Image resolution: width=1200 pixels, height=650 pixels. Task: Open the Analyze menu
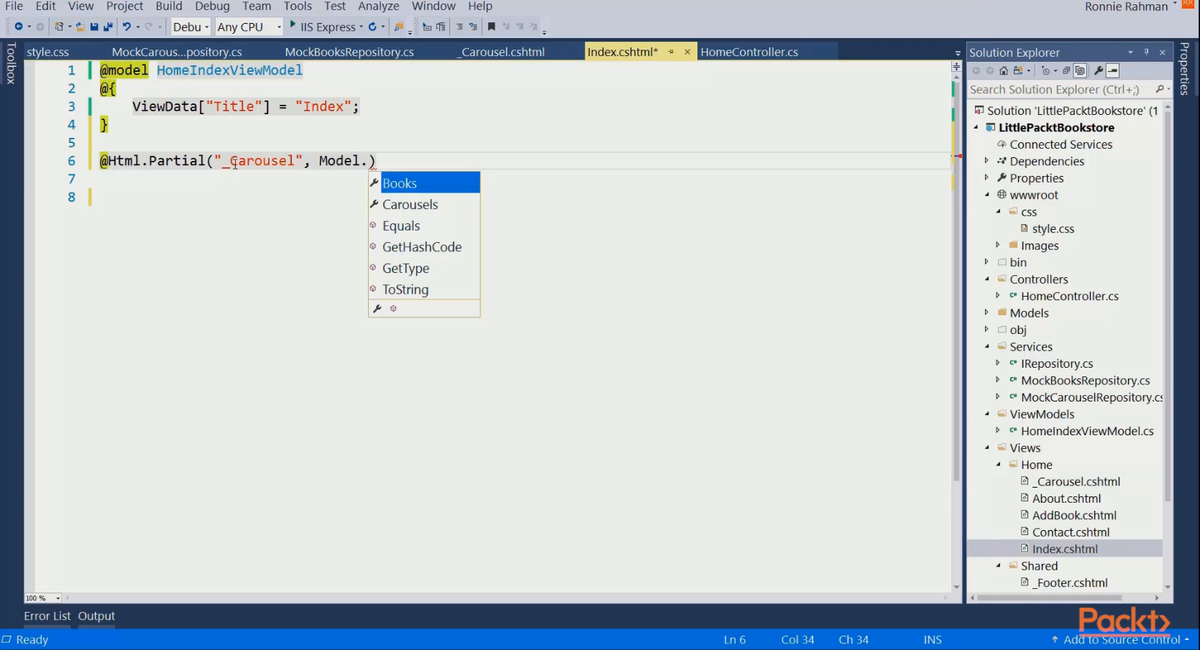(379, 6)
